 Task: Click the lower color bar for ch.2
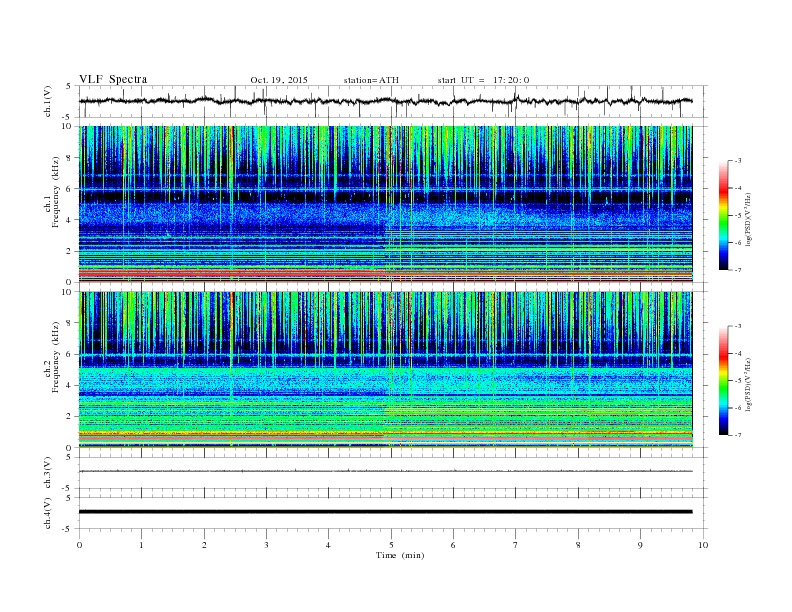tap(723, 380)
